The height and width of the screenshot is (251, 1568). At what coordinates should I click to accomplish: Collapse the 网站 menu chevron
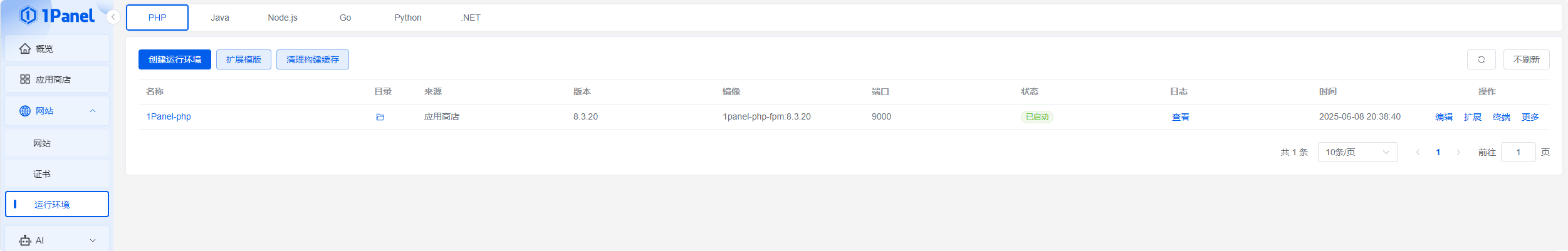click(x=93, y=111)
